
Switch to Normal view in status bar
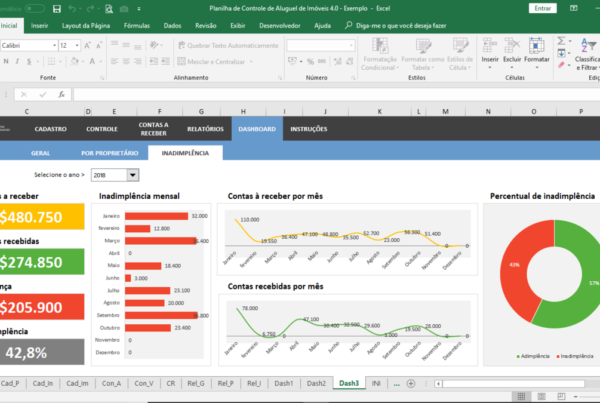click(x=521, y=396)
